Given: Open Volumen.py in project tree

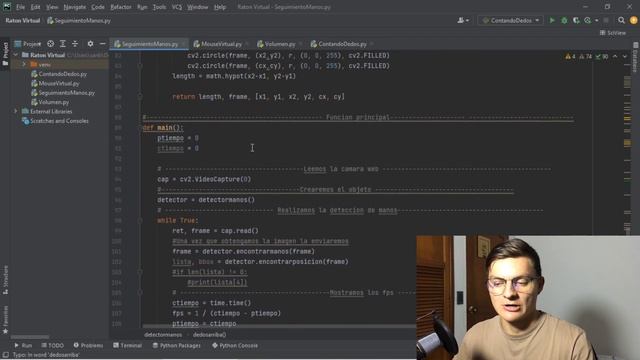Looking at the screenshot, I should click(x=50, y=102).
